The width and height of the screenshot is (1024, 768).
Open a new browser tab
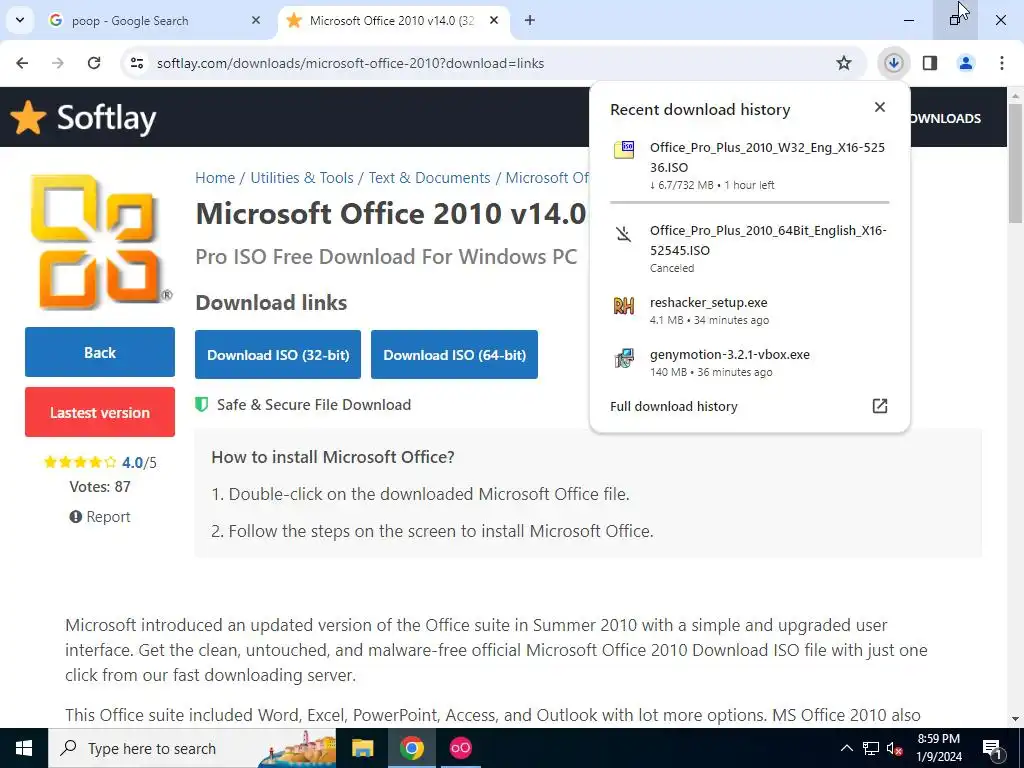pos(530,21)
